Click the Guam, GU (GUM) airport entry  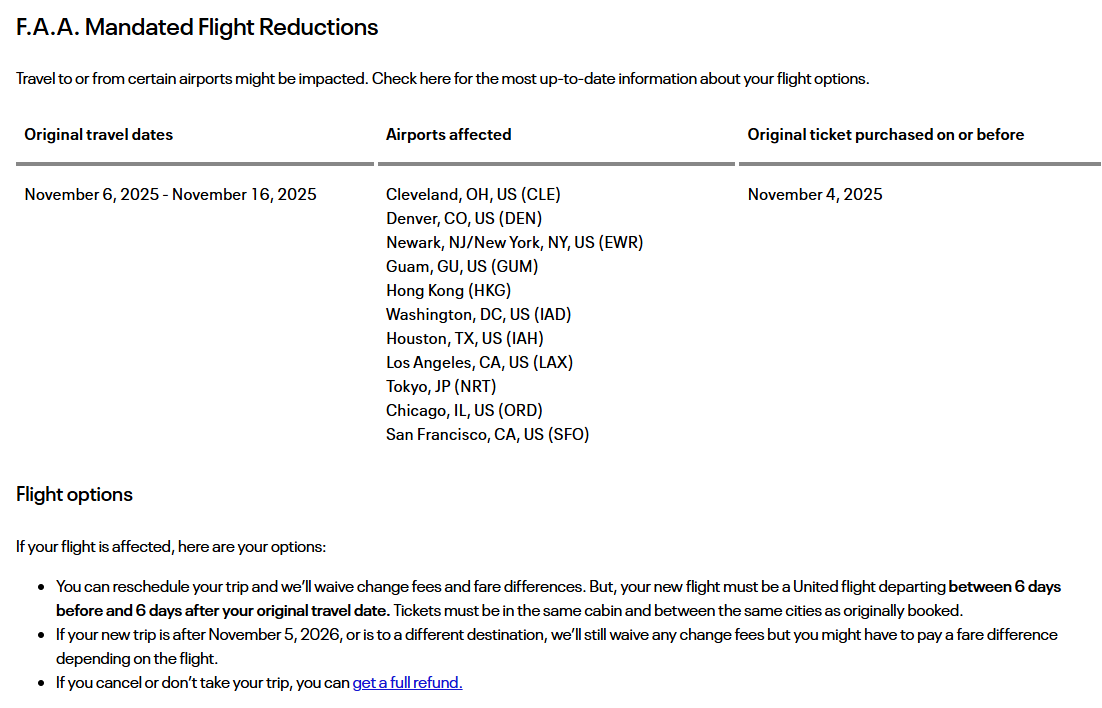tap(462, 267)
